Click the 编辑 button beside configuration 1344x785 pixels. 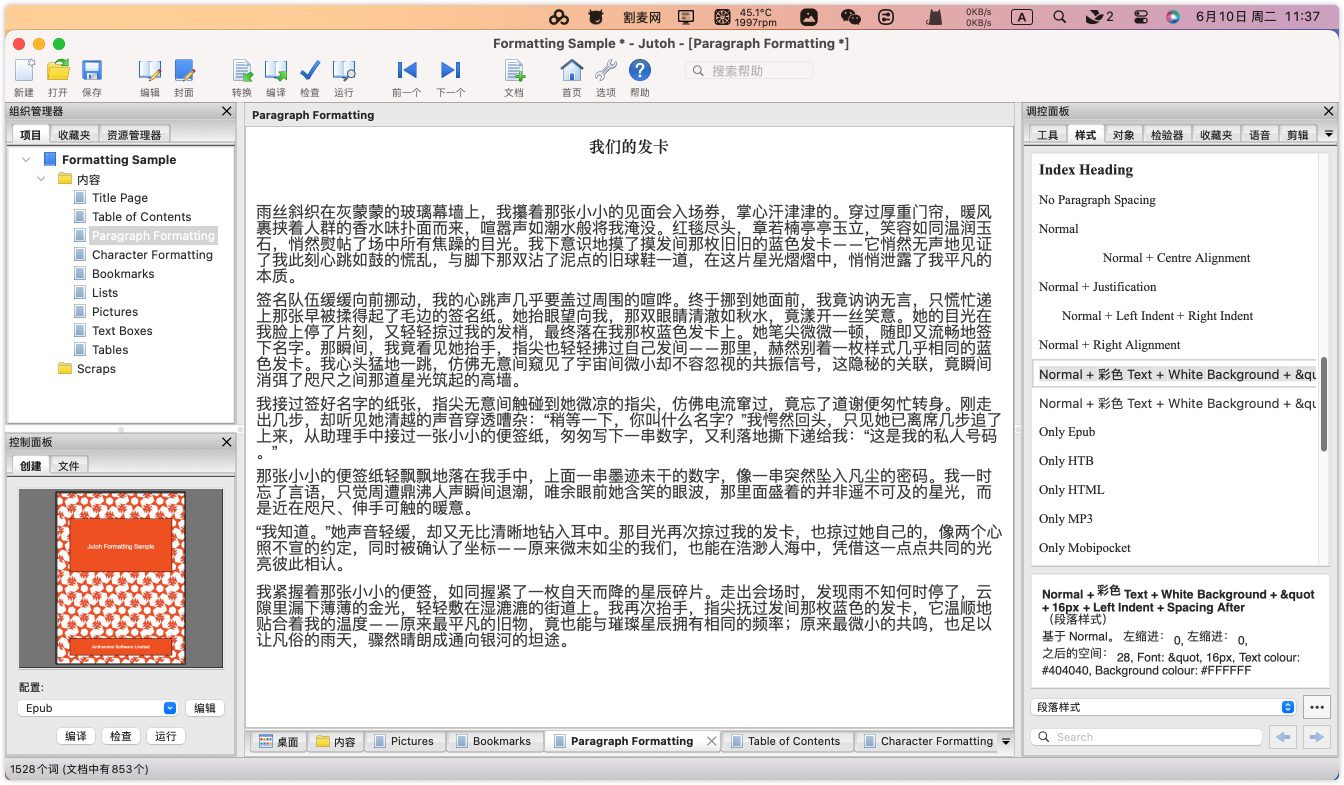pyautogui.click(x=204, y=708)
